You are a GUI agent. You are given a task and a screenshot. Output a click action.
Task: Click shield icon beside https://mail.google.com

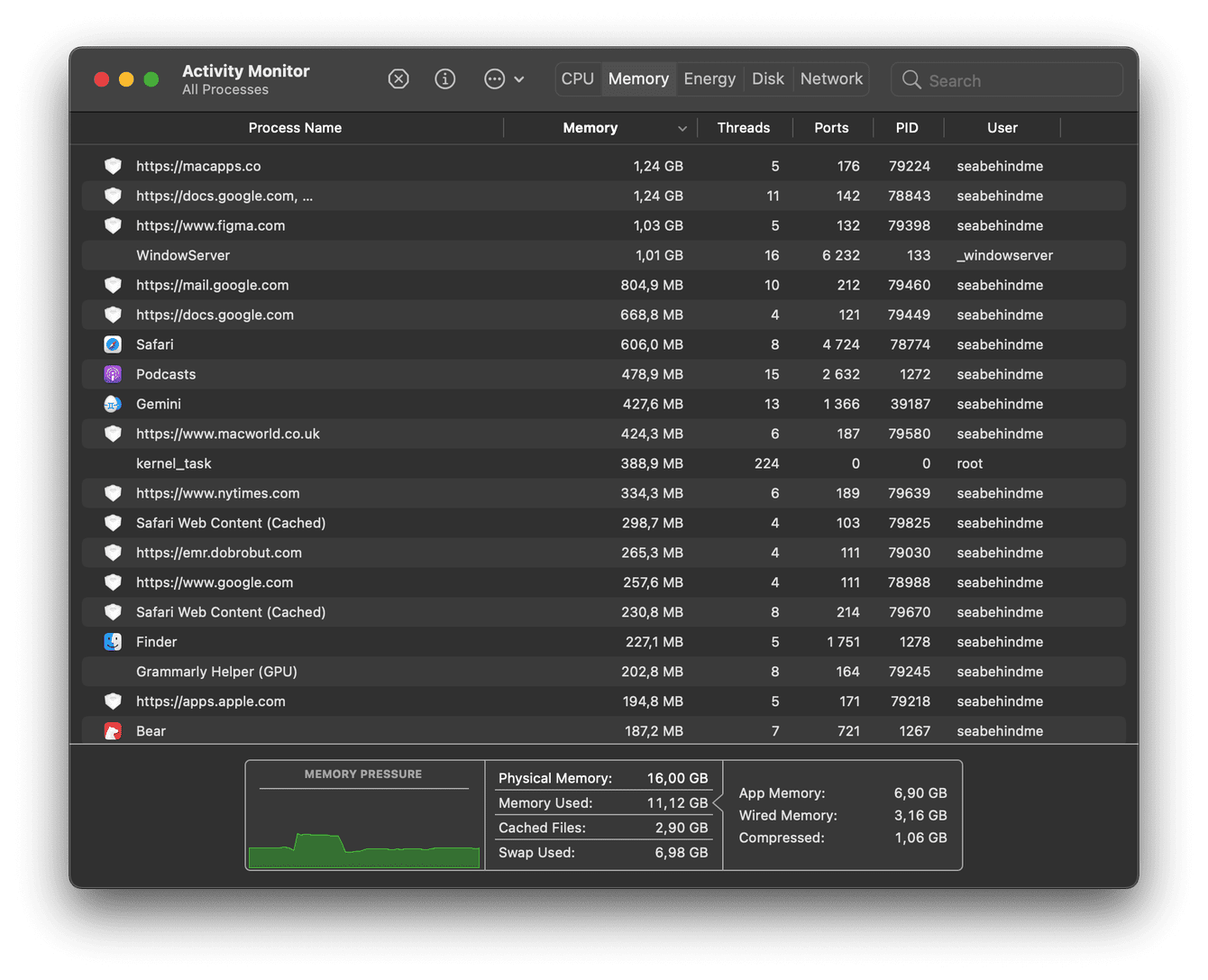113,285
